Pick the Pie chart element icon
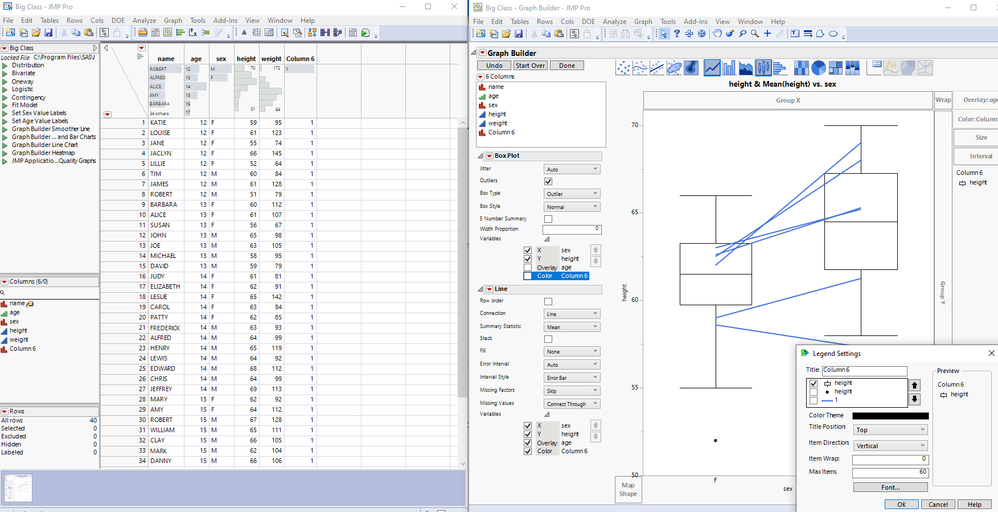Image resolution: width=998 pixels, height=512 pixels. pos(819,68)
